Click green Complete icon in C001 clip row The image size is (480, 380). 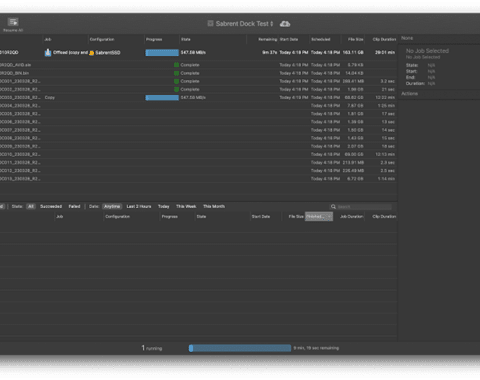tap(176, 81)
